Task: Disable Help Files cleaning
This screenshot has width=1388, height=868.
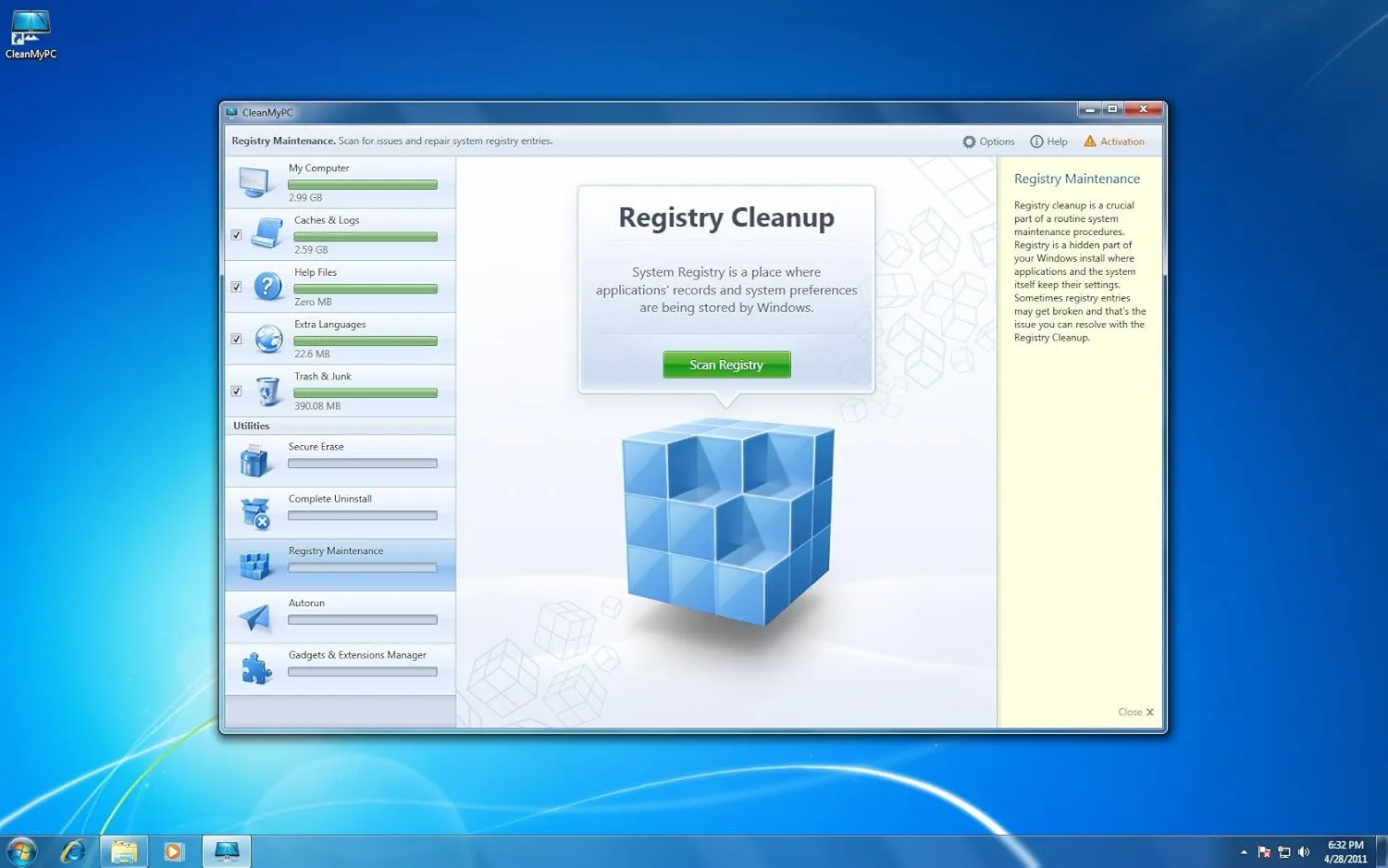Action: click(x=236, y=287)
